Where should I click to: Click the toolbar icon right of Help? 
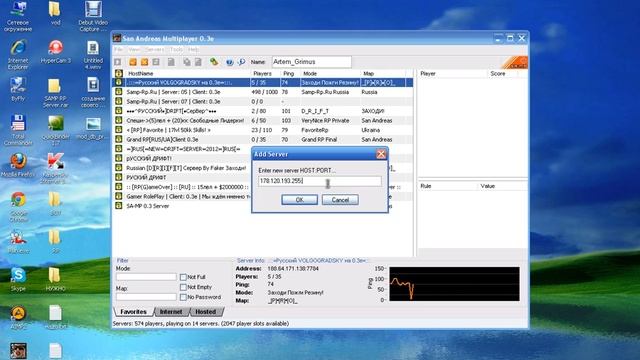click(241, 62)
